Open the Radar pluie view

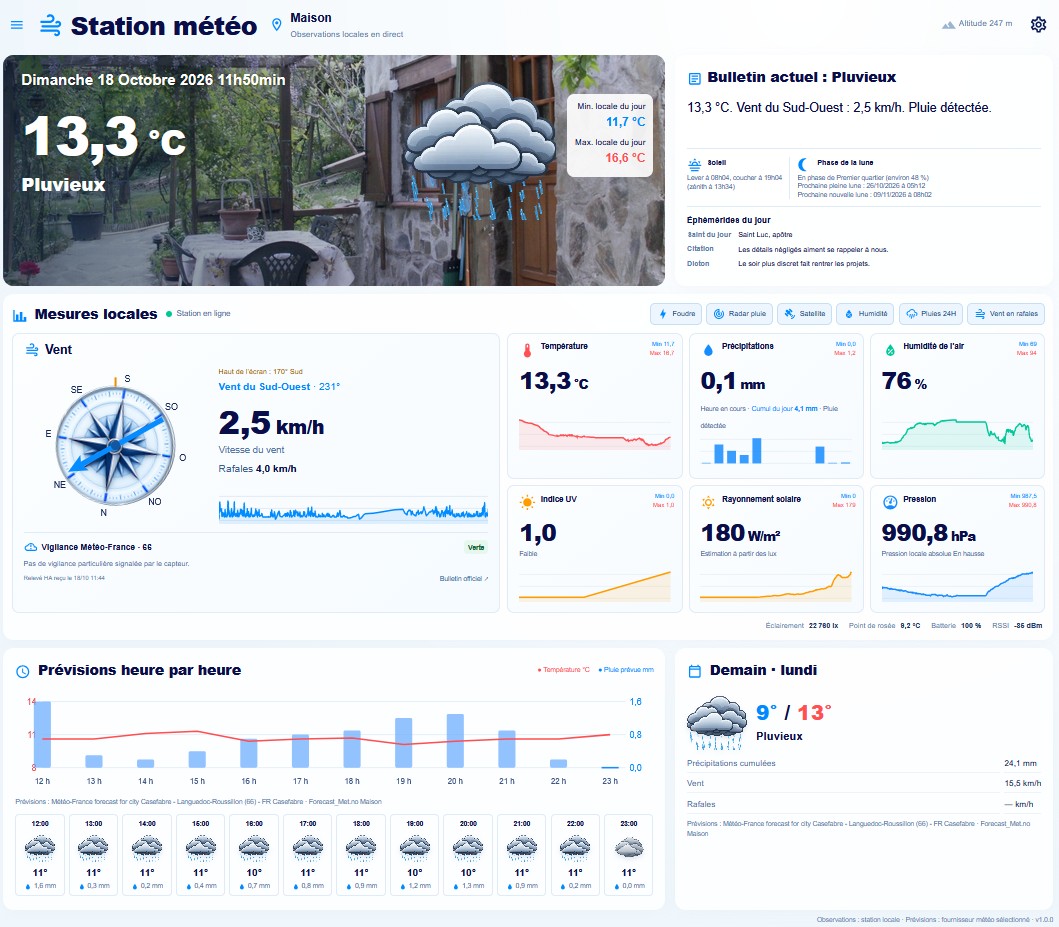pos(741,314)
